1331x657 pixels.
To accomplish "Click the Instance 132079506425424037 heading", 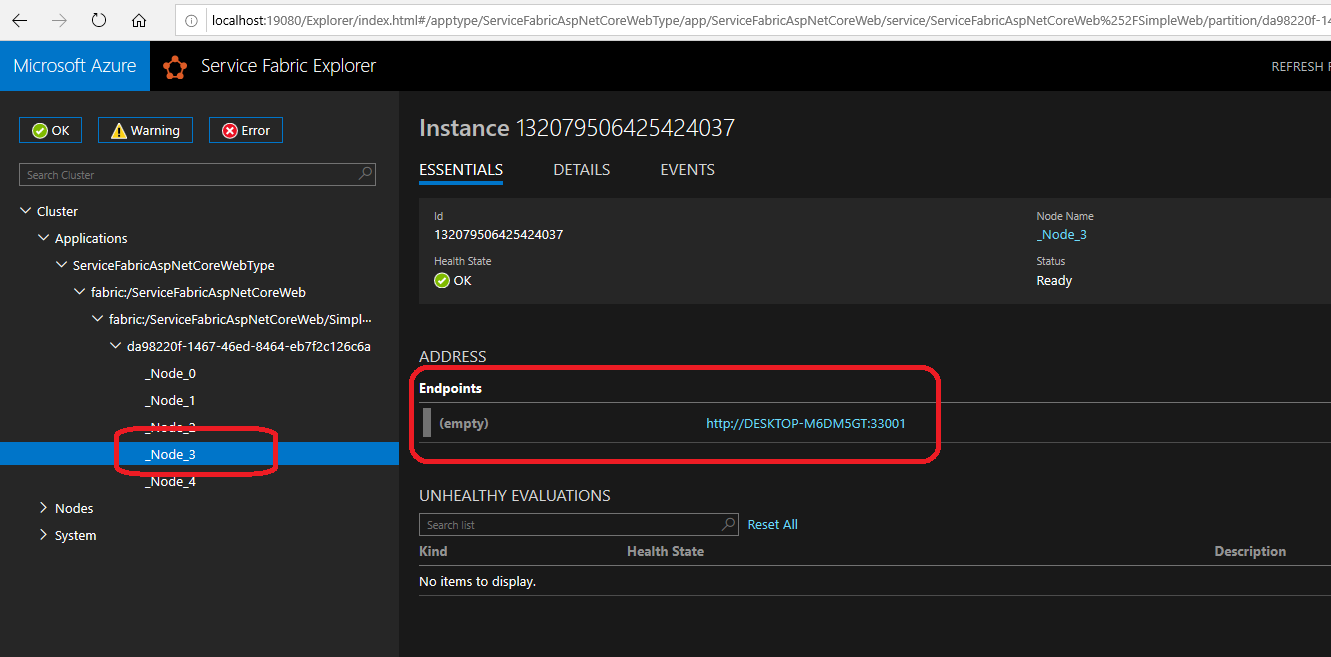I will click(577, 128).
